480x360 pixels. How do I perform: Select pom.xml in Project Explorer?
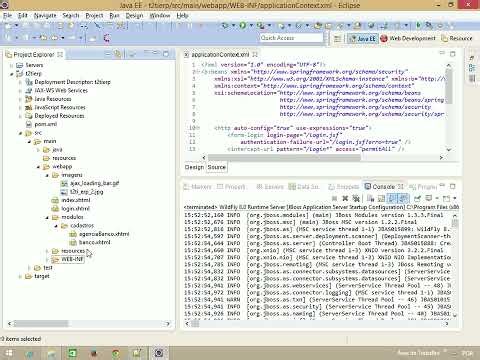tap(41, 124)
